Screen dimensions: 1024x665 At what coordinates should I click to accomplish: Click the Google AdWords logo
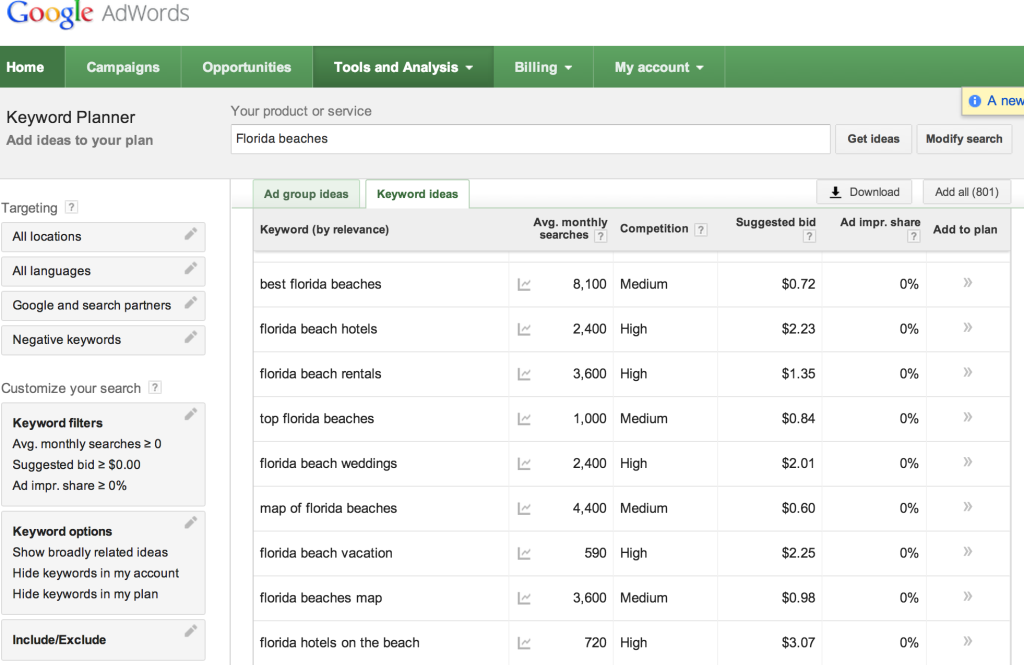click(98, 14)
